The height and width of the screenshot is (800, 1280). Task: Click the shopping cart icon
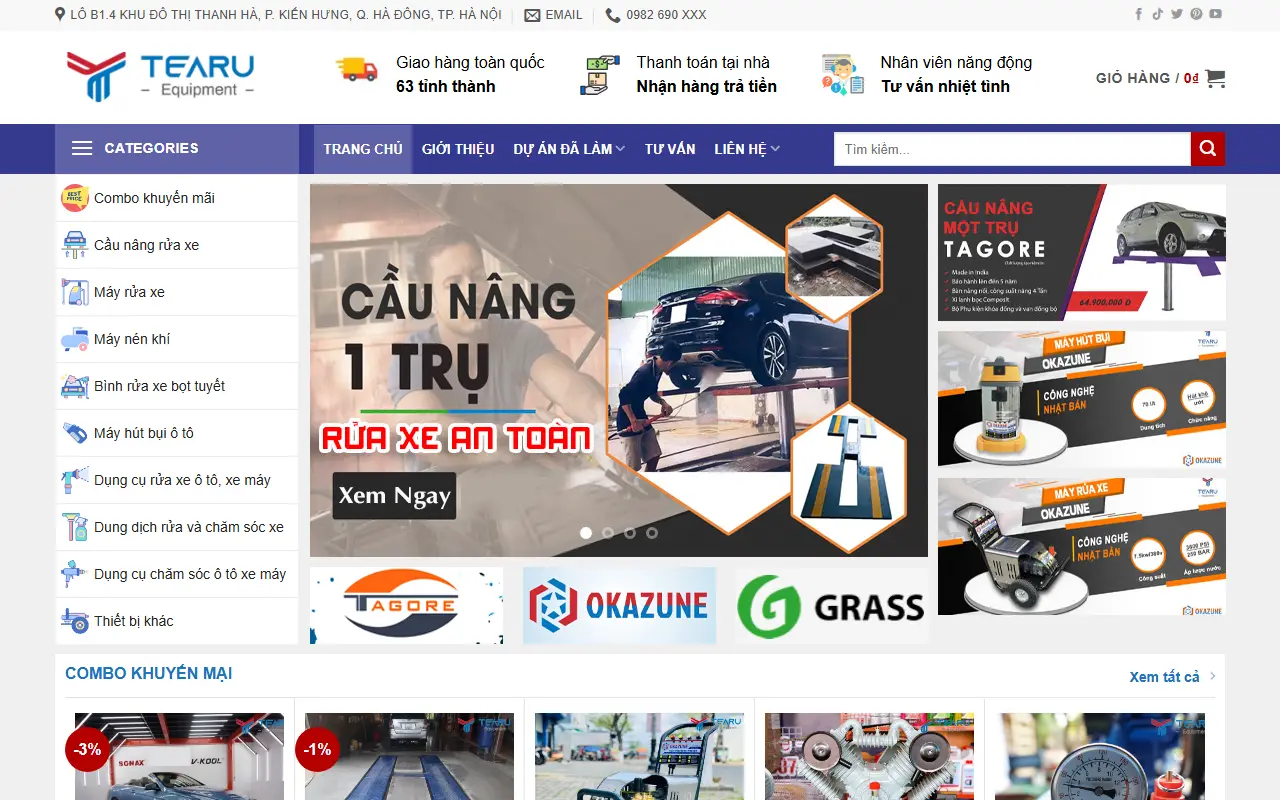click(x=1215, y=78)
